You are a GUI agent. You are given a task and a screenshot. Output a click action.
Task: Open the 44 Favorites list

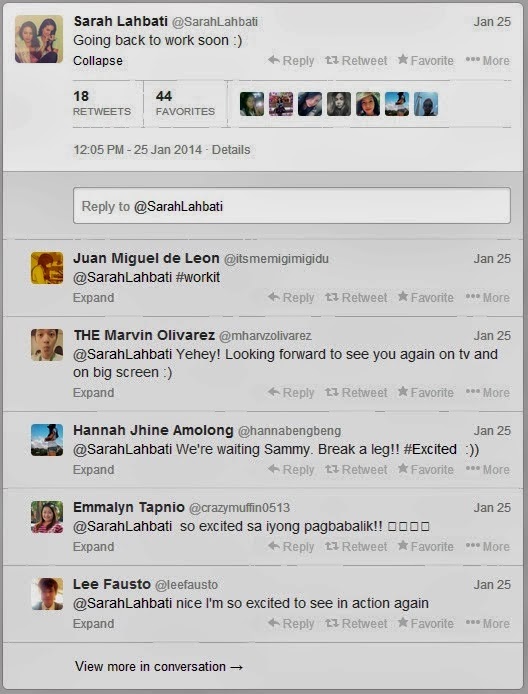point(185,104)
